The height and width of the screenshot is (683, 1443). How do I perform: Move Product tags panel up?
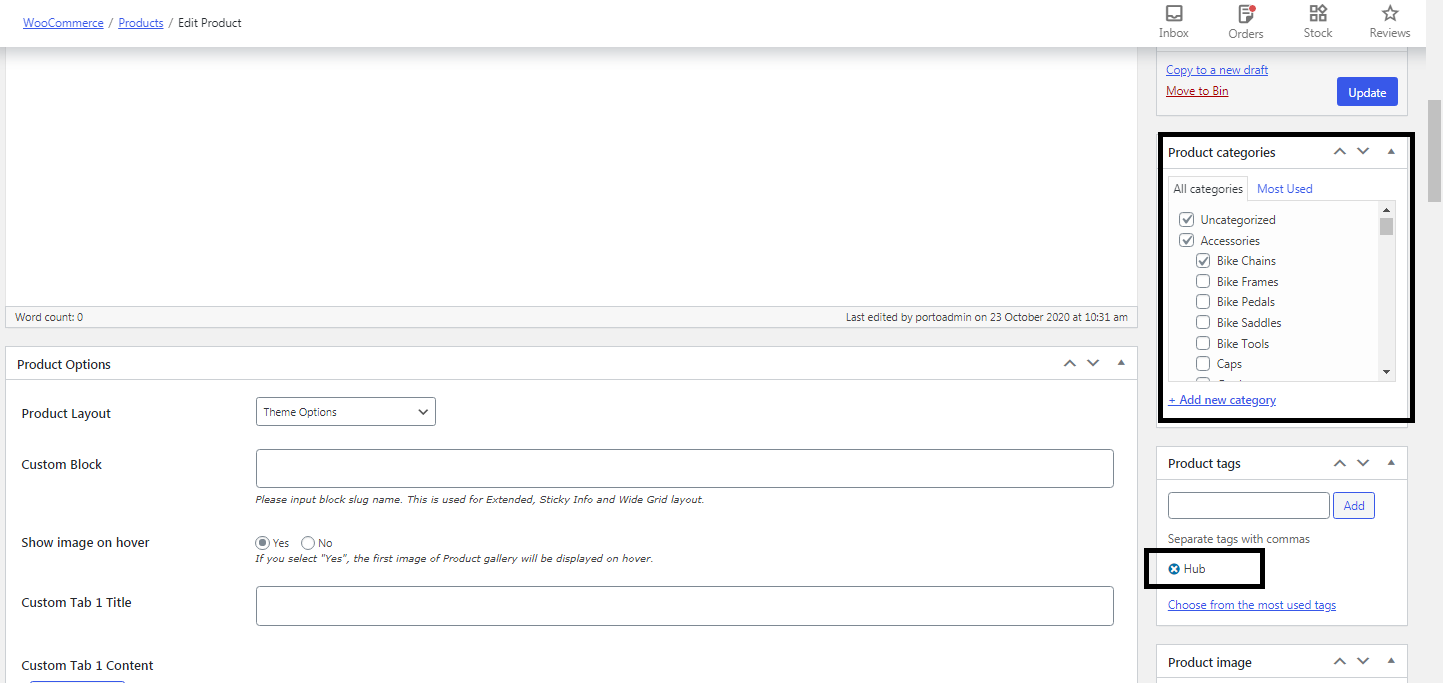click(x=1340, y=463)
